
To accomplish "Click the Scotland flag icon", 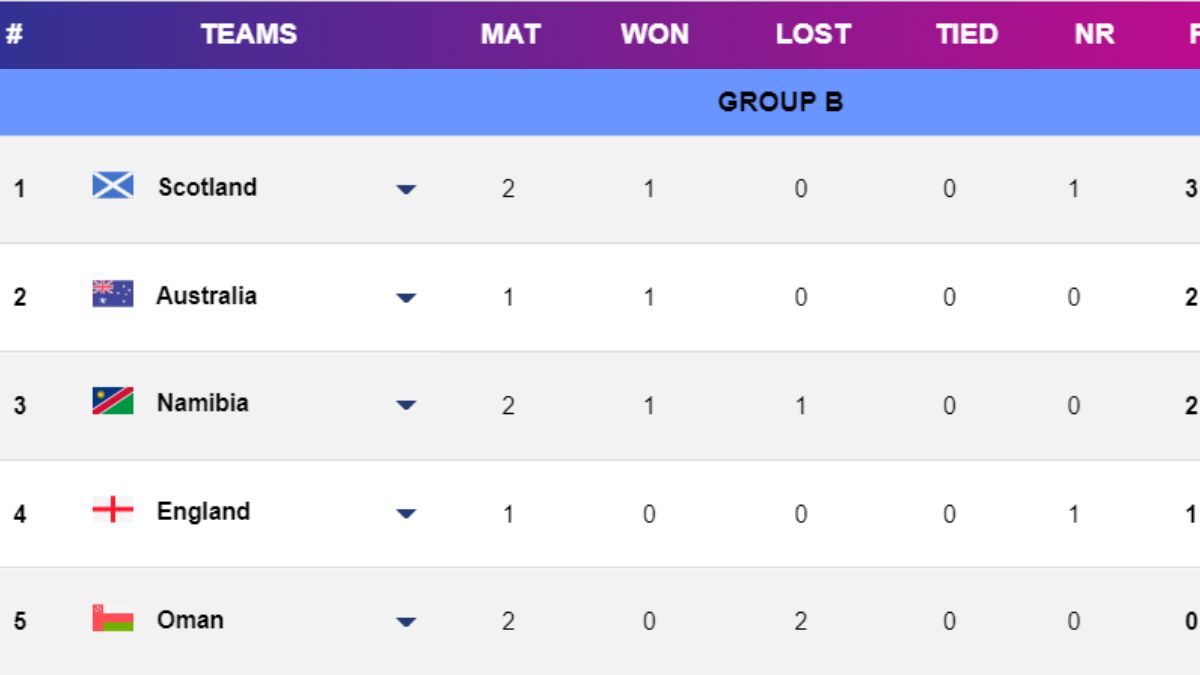I will click(x=113, y=186).
